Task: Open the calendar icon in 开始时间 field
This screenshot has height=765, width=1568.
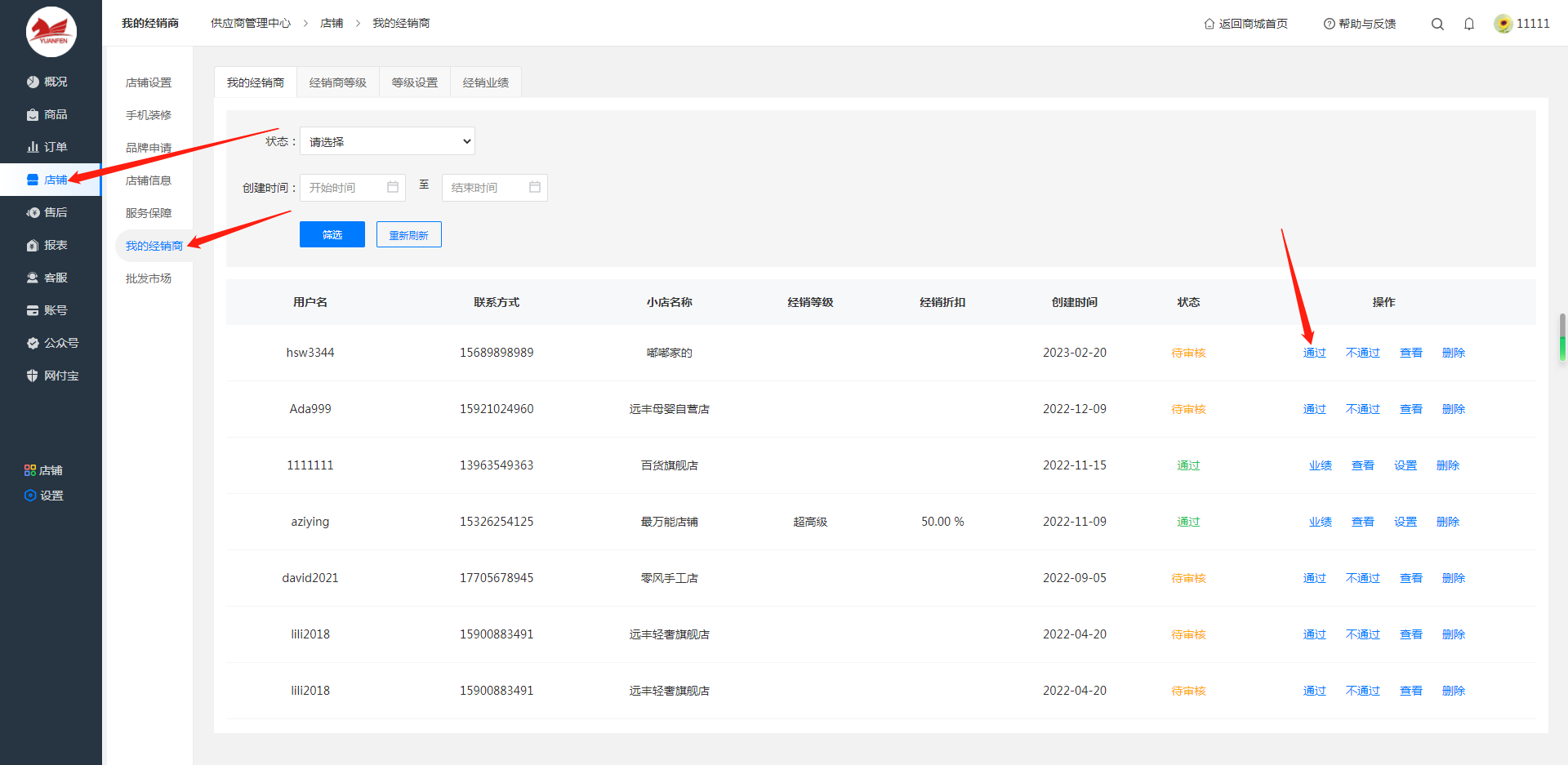Action: tap(393, 187)
